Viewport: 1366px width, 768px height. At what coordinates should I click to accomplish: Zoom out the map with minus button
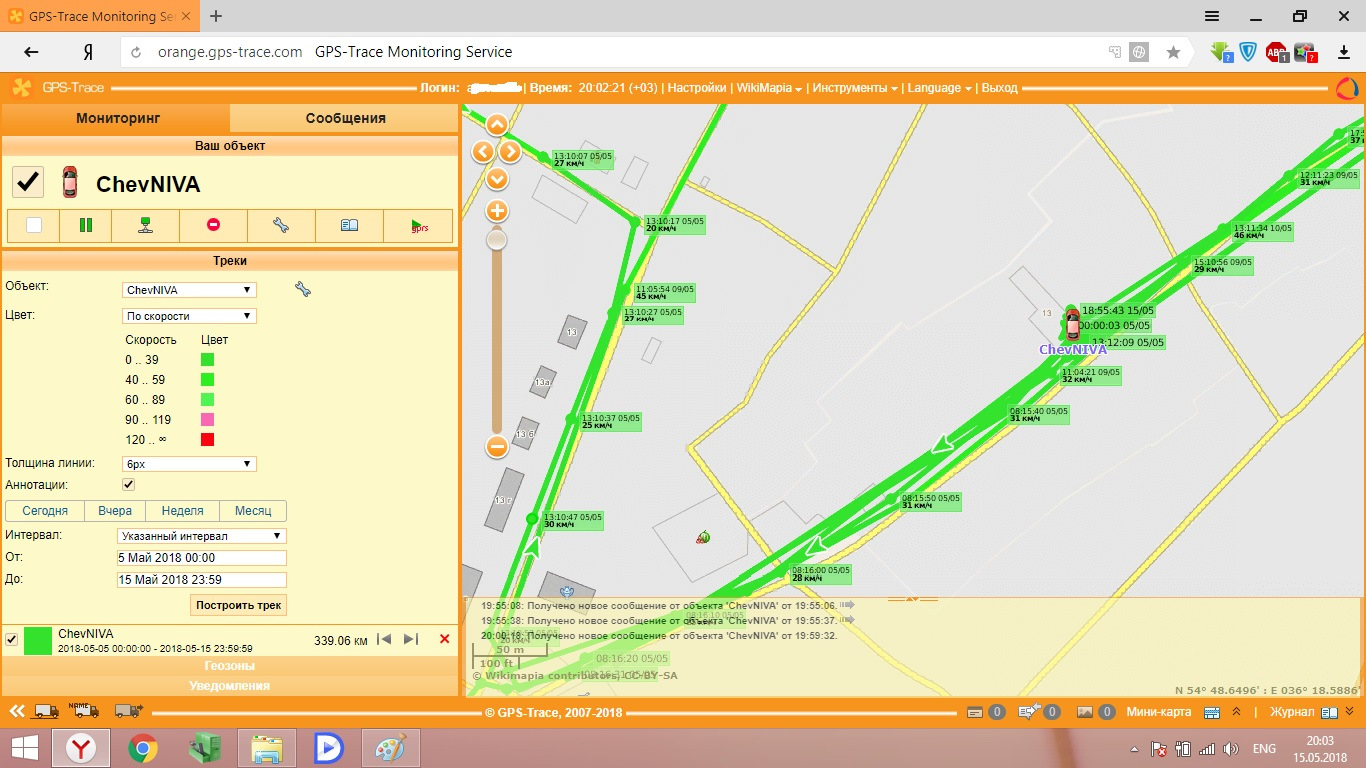click(x=496, y=447)
